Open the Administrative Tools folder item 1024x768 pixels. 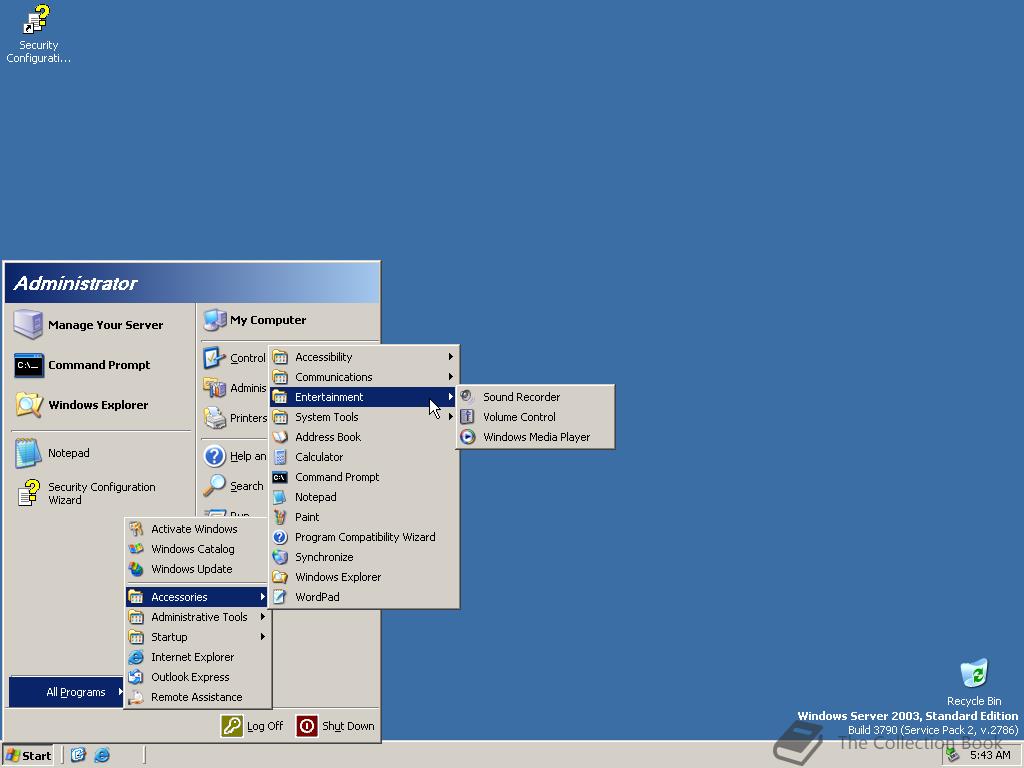[x=198, y=616]
